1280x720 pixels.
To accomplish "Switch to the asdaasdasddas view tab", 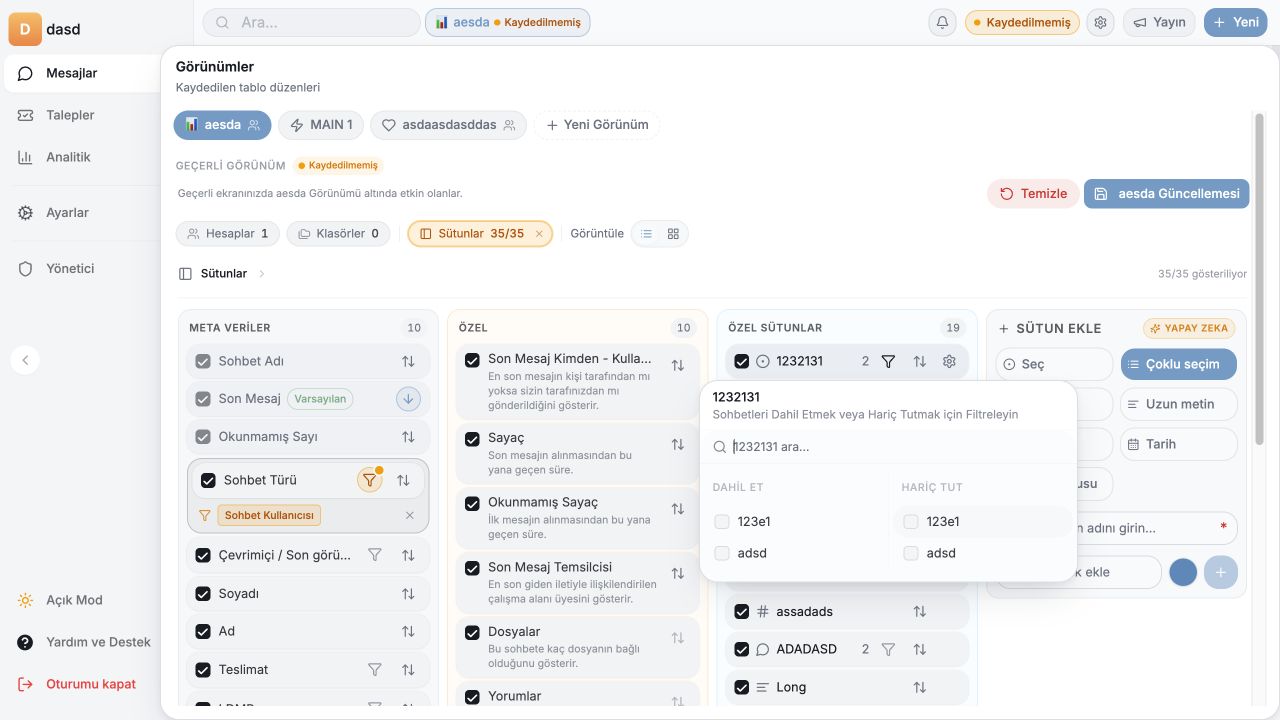I will pos(449,125).
